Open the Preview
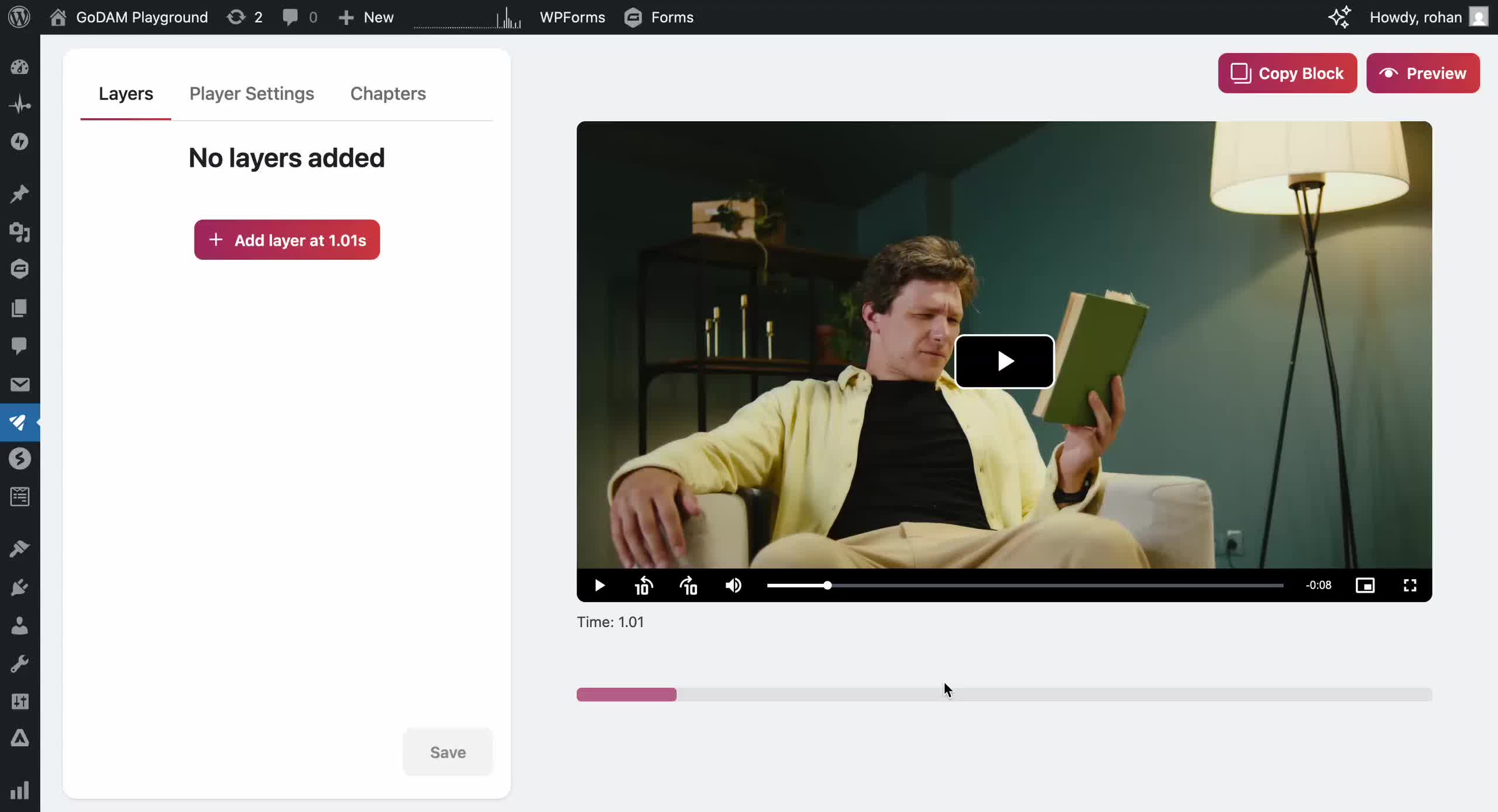The image size is (1498, 812). tap(1424, 73)
